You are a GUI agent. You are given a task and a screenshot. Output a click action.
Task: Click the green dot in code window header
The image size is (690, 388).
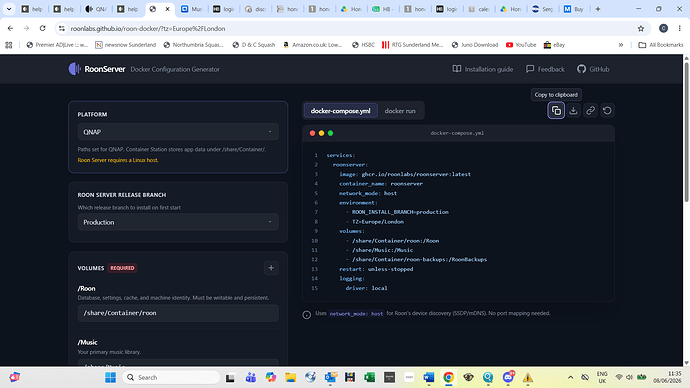(x=330, y=133)
